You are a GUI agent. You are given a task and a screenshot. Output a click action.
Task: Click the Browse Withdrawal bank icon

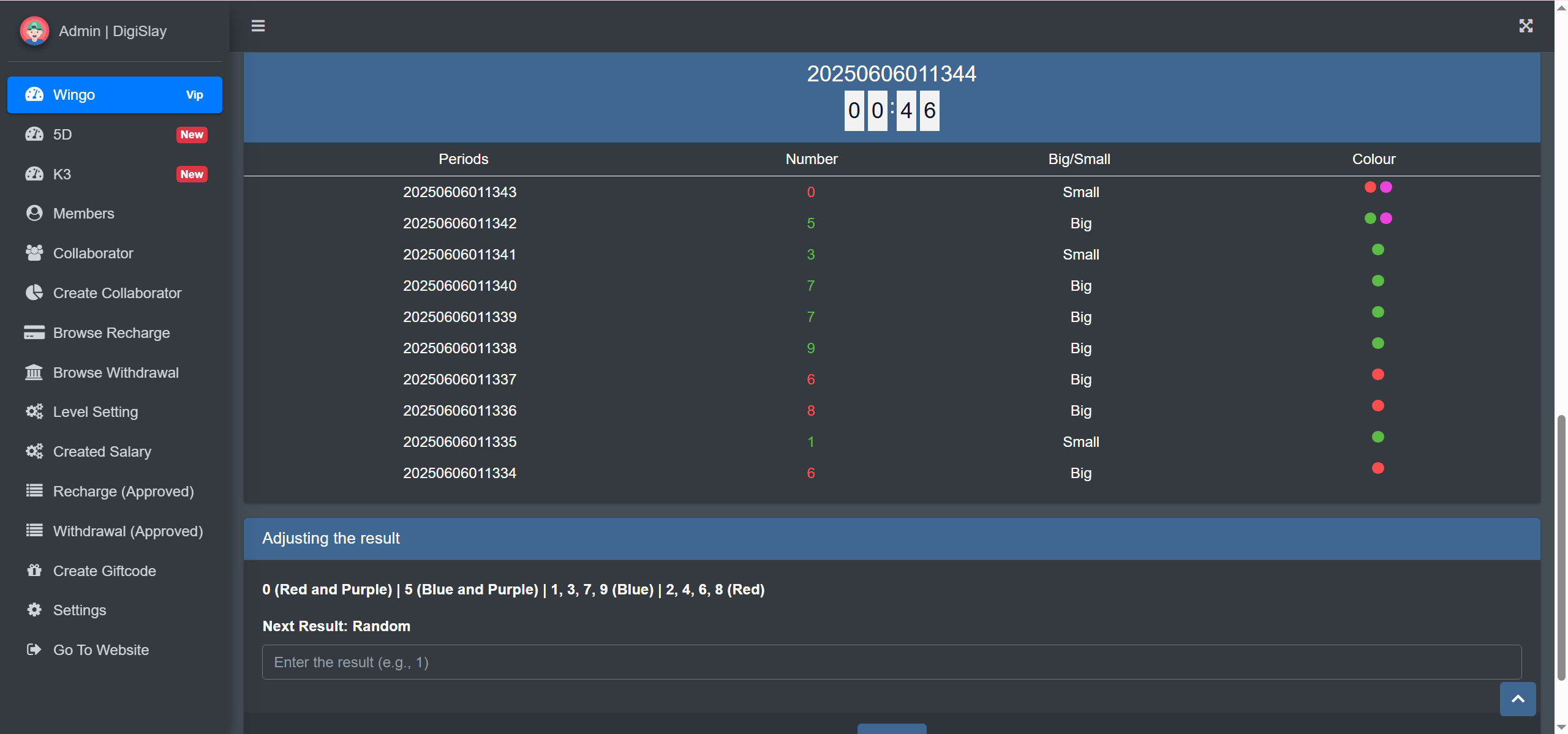coord(34,372)
